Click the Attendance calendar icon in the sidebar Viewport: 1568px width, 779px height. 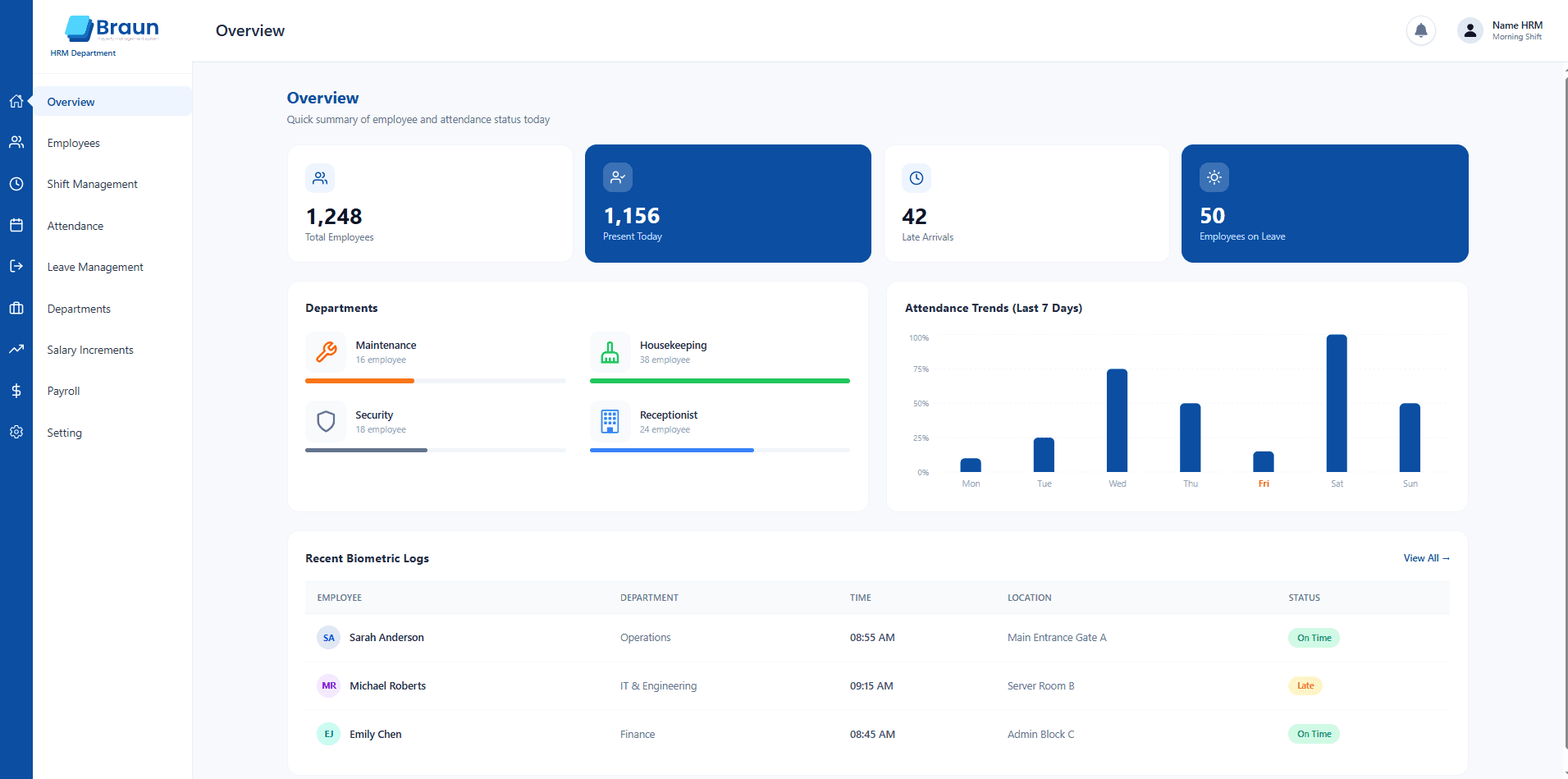[16, 226]
